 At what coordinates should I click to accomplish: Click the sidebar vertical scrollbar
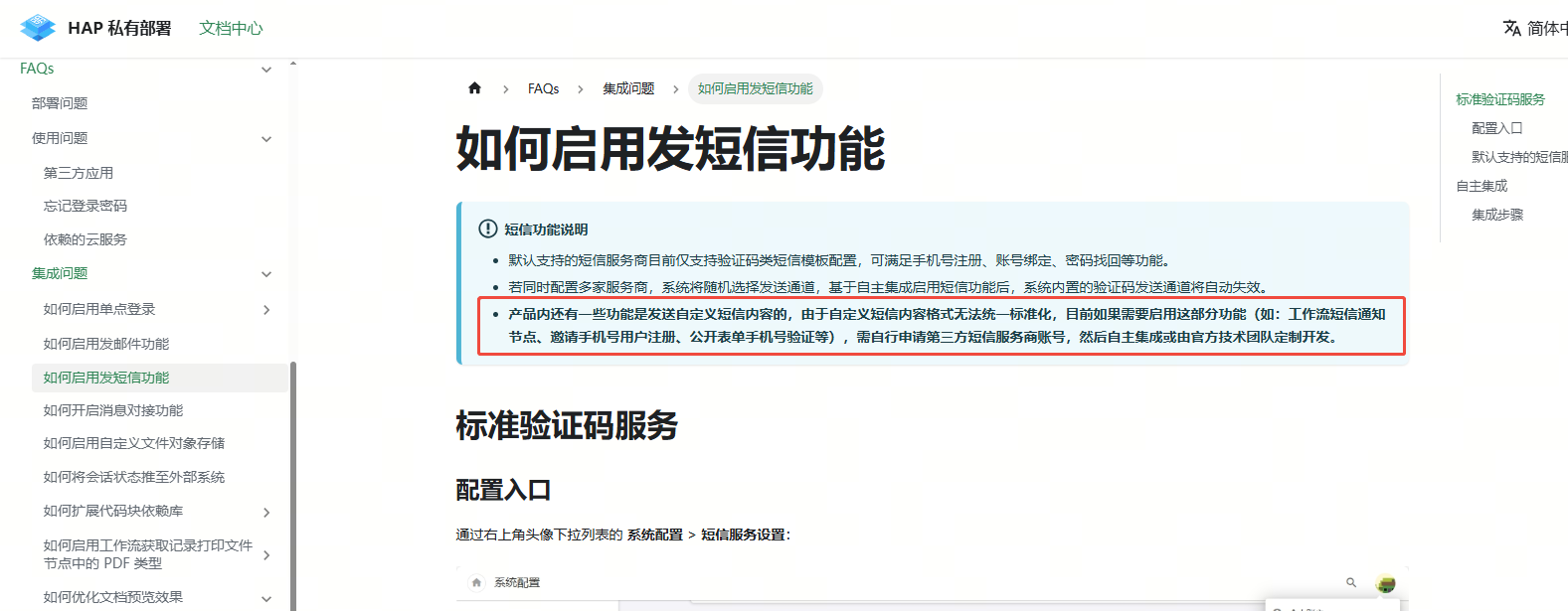tap(293, 485)
